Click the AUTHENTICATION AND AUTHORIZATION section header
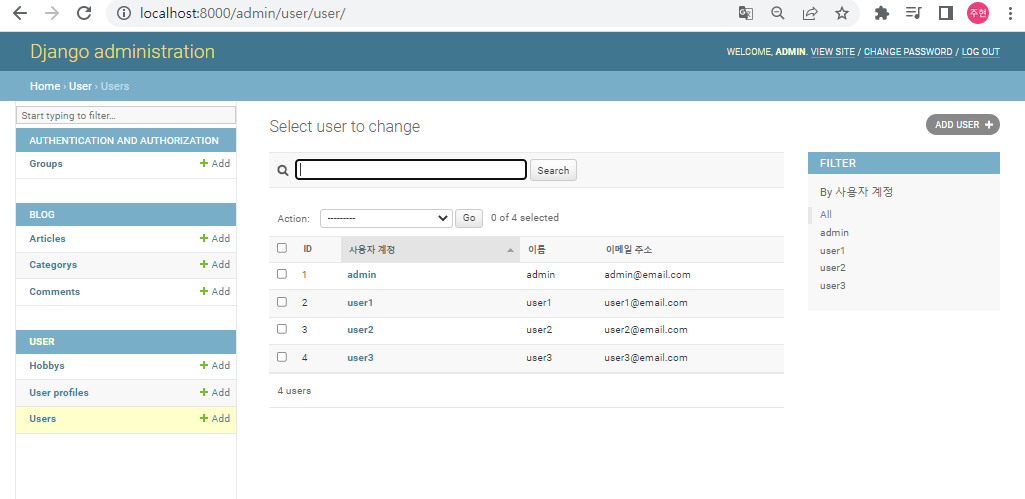1025x499 pixels. [124, 141]
